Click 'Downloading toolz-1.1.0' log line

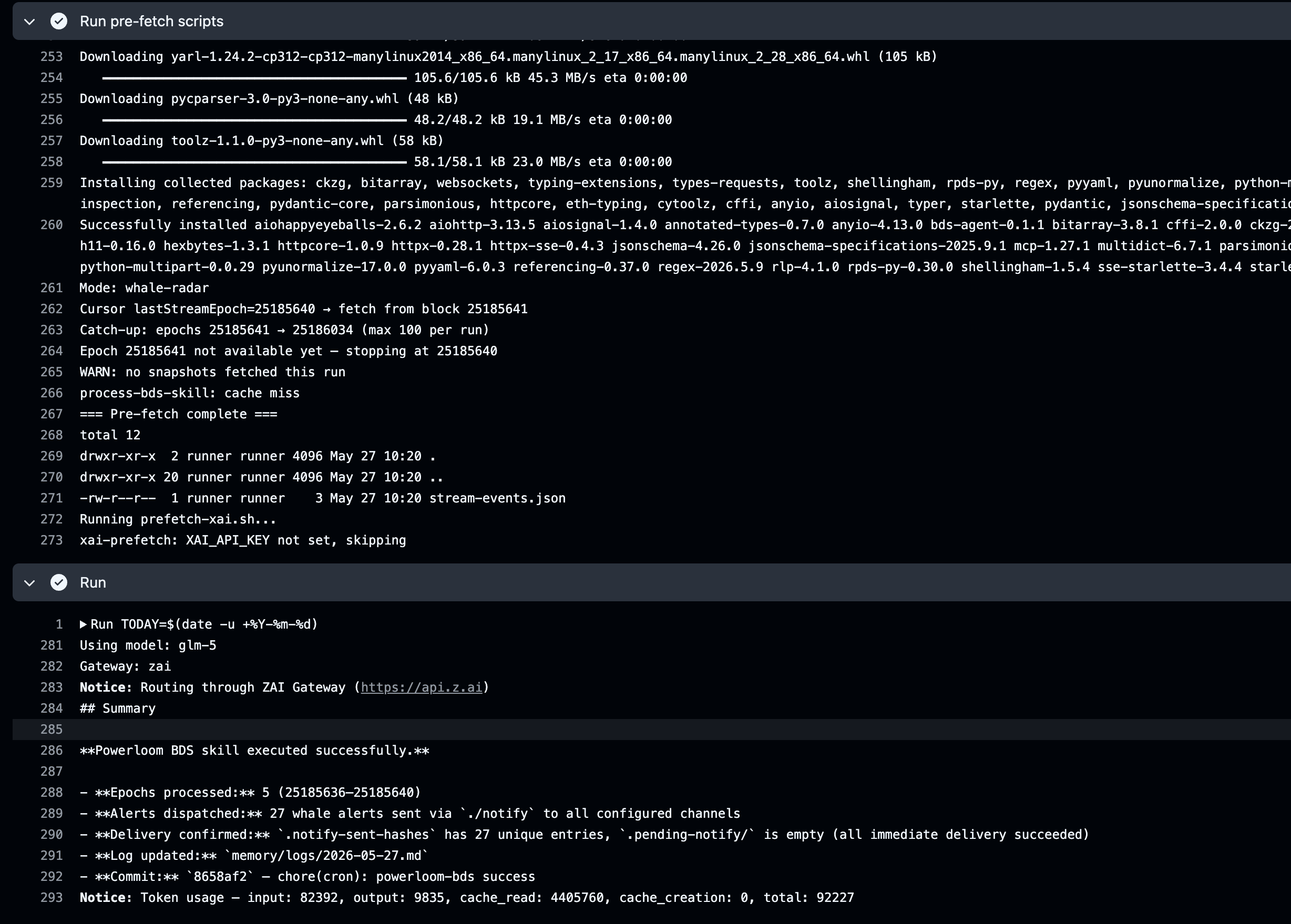click(x=261, y=141)
